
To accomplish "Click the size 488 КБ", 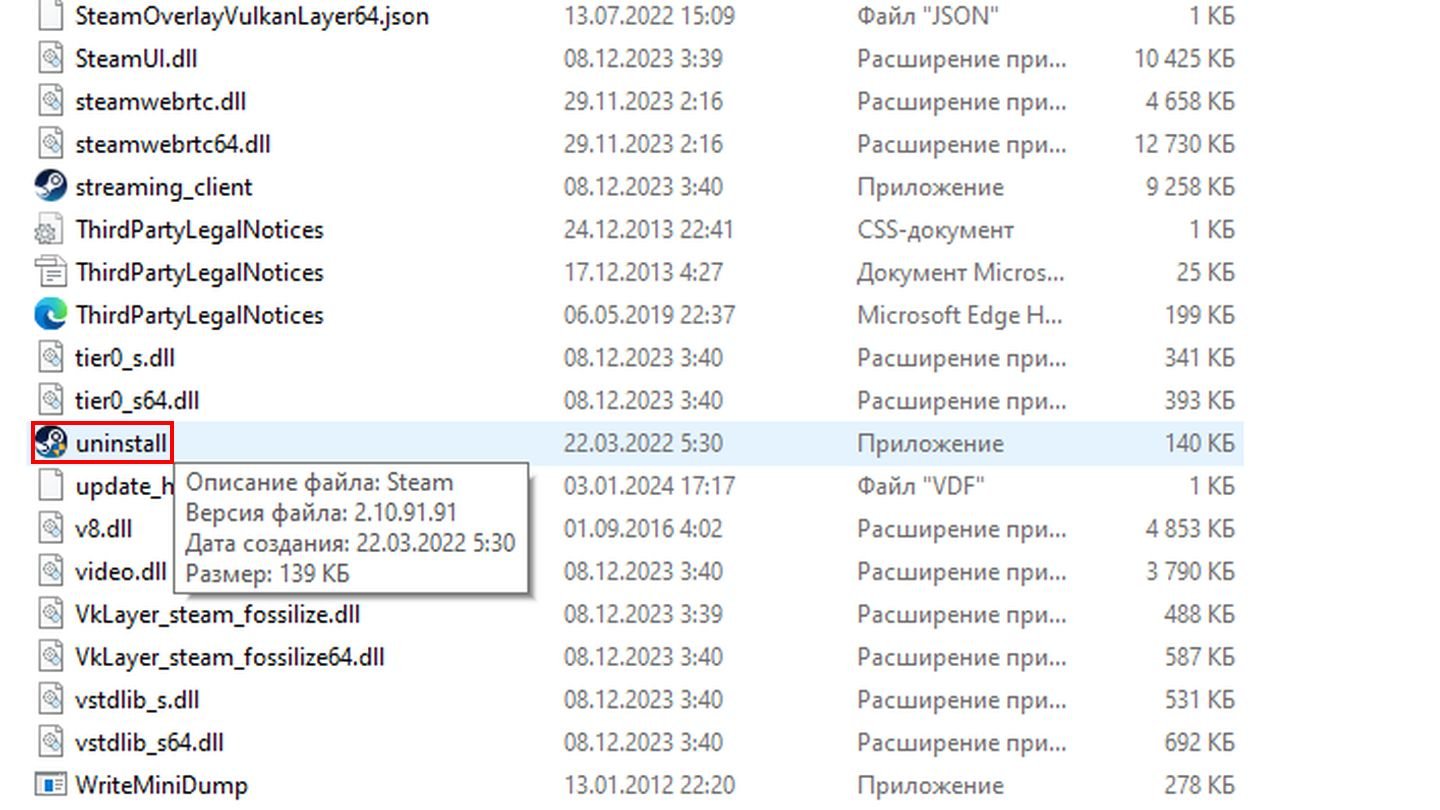I will (1200, 614).
